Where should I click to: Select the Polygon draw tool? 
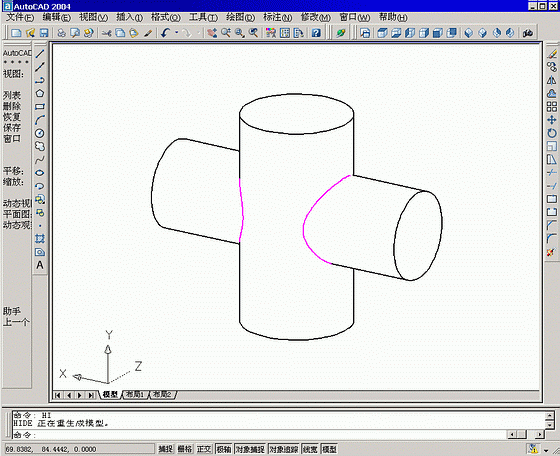(x=40, y=94)
